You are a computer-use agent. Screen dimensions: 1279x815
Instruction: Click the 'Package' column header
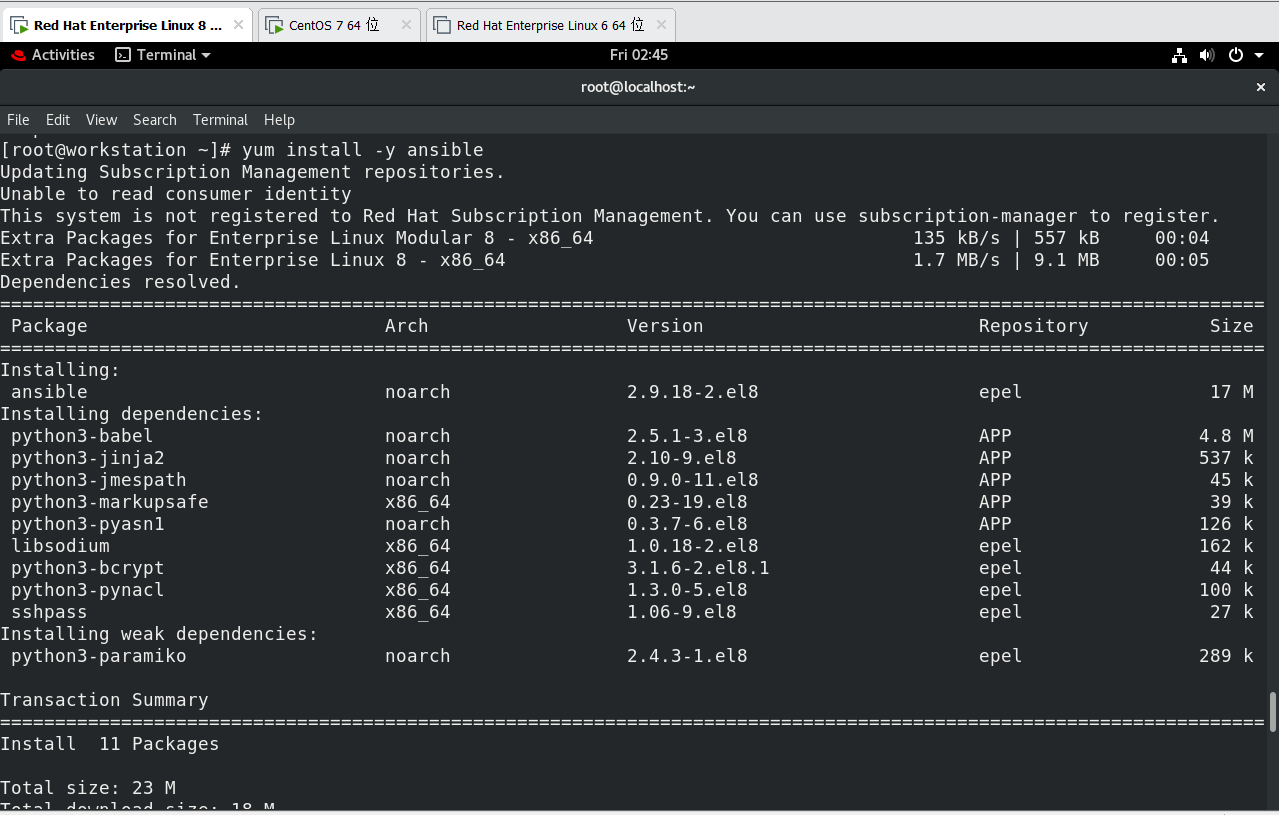(49, 326)
